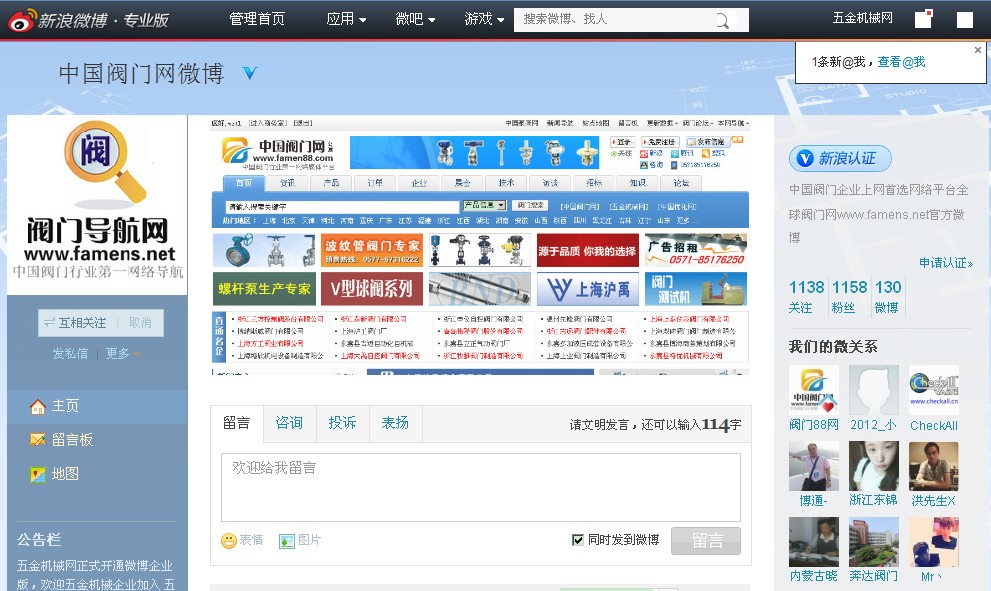Switch to the 留言 tab

click(x=236, y=423)
